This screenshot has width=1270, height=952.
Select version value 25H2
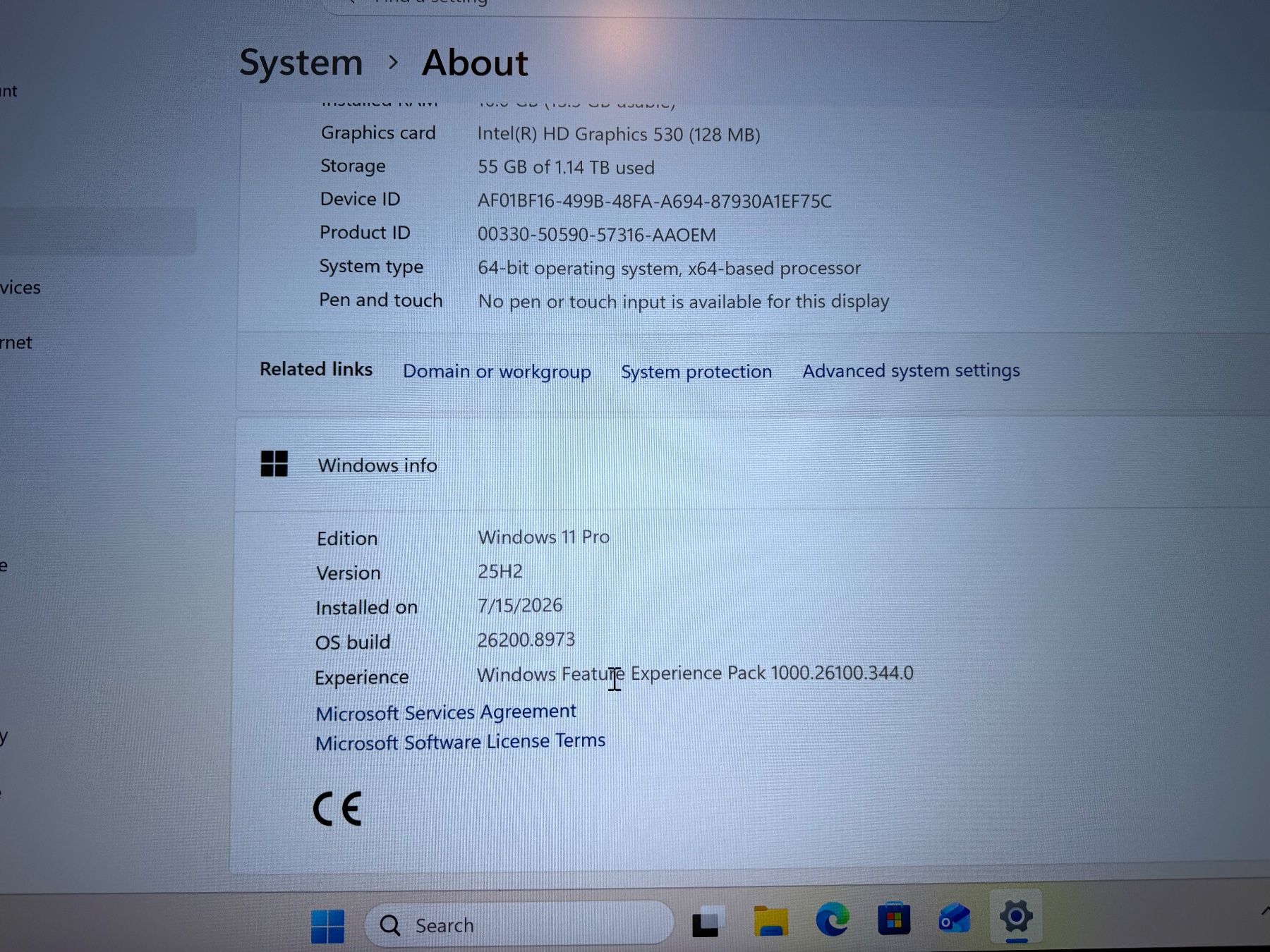coord(500,571)
